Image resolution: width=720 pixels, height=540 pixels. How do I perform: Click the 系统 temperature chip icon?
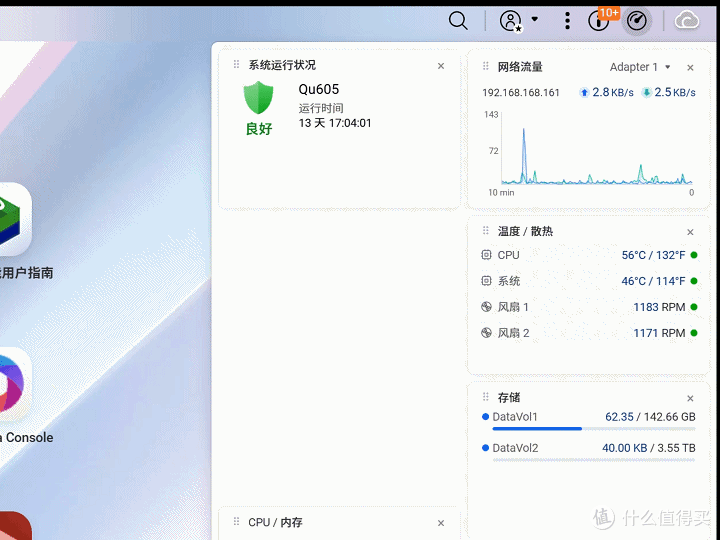(x=486, y=281)
